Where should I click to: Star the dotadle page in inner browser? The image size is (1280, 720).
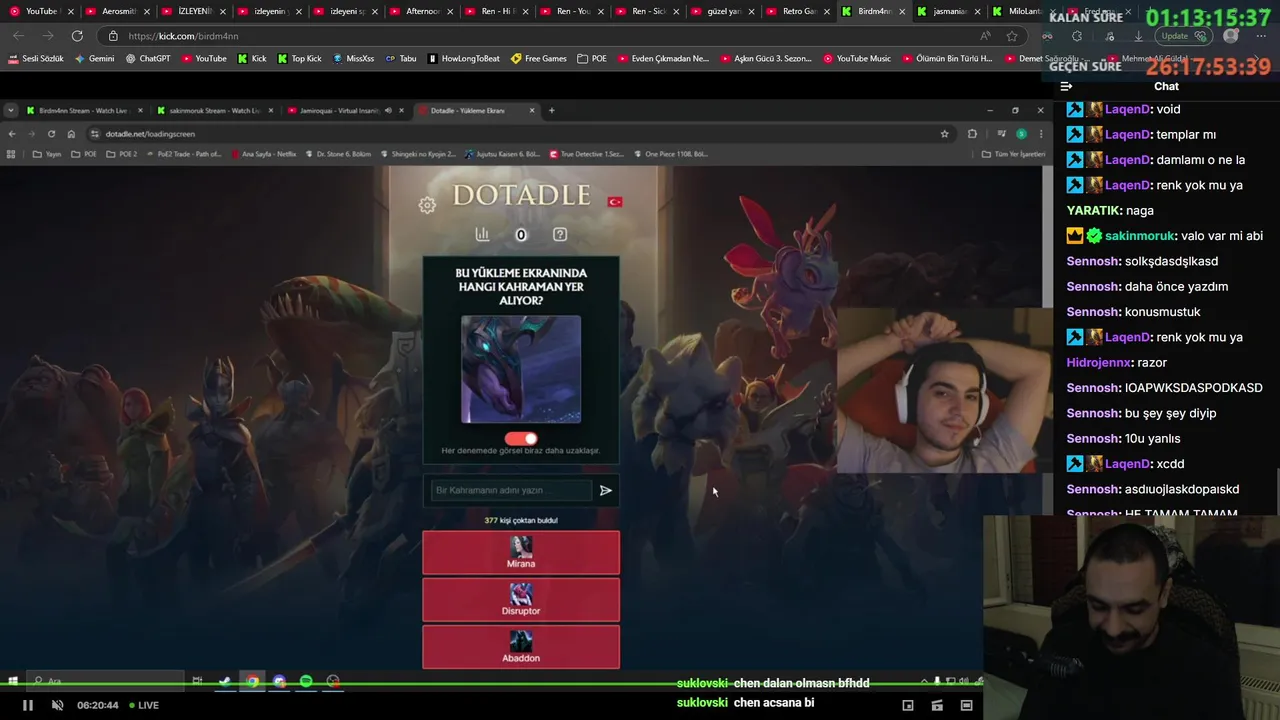tap(944, 134)
